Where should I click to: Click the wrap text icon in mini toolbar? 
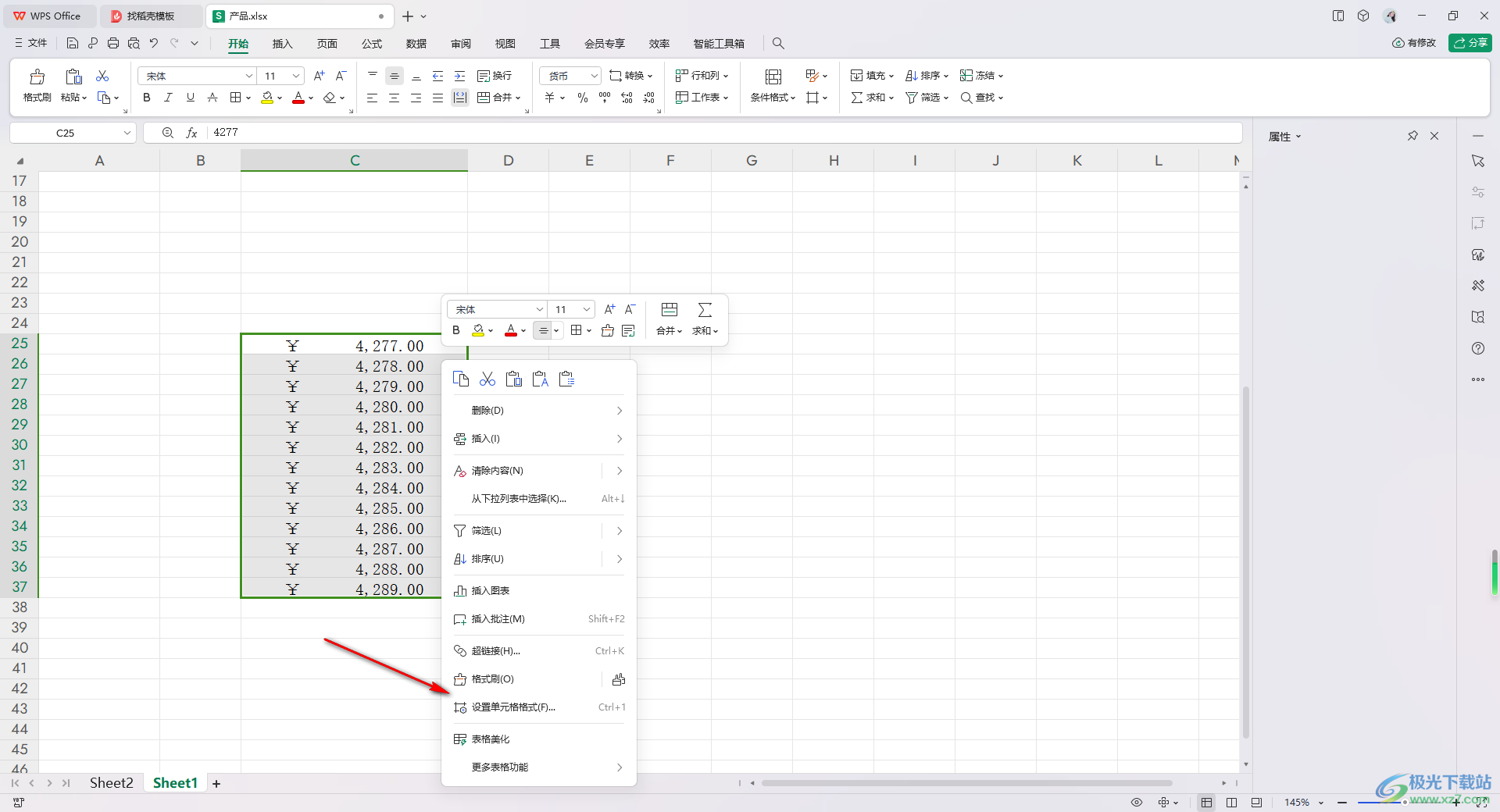click(629, 331)
